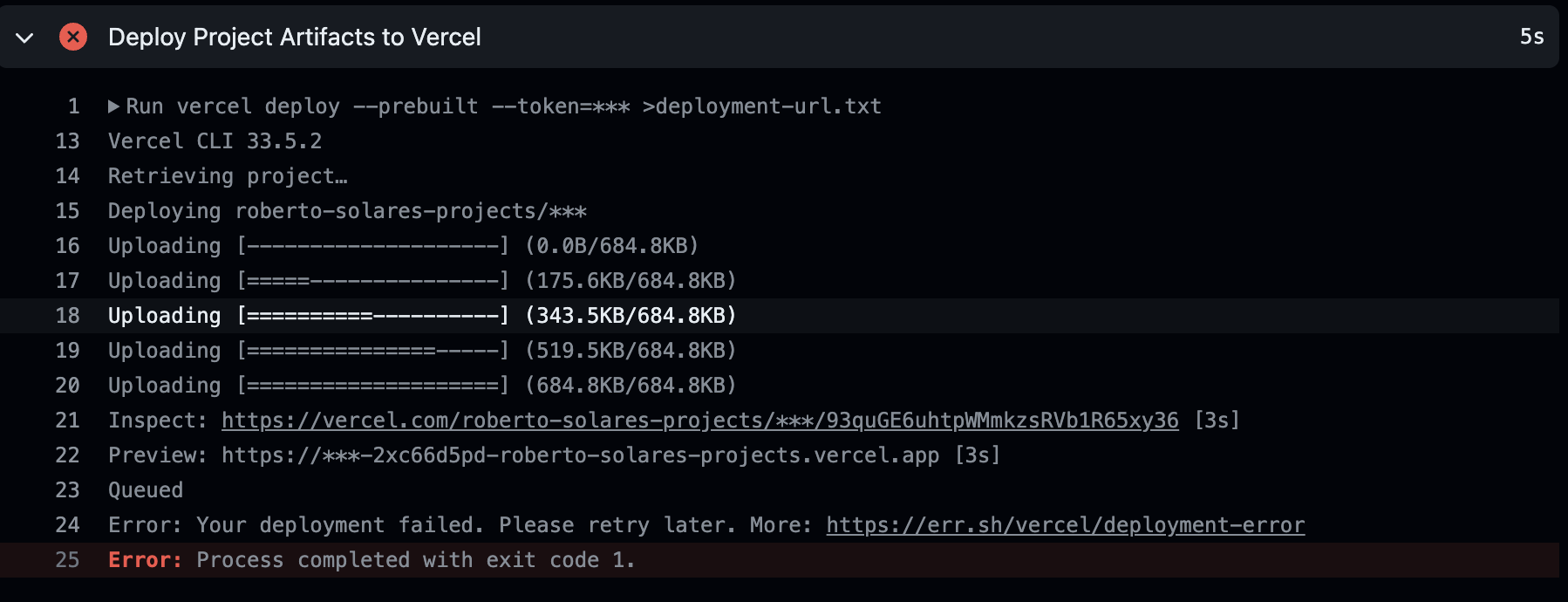
Task: Open the err.sh deployment-error link
Action: [x=1065, y=525]
